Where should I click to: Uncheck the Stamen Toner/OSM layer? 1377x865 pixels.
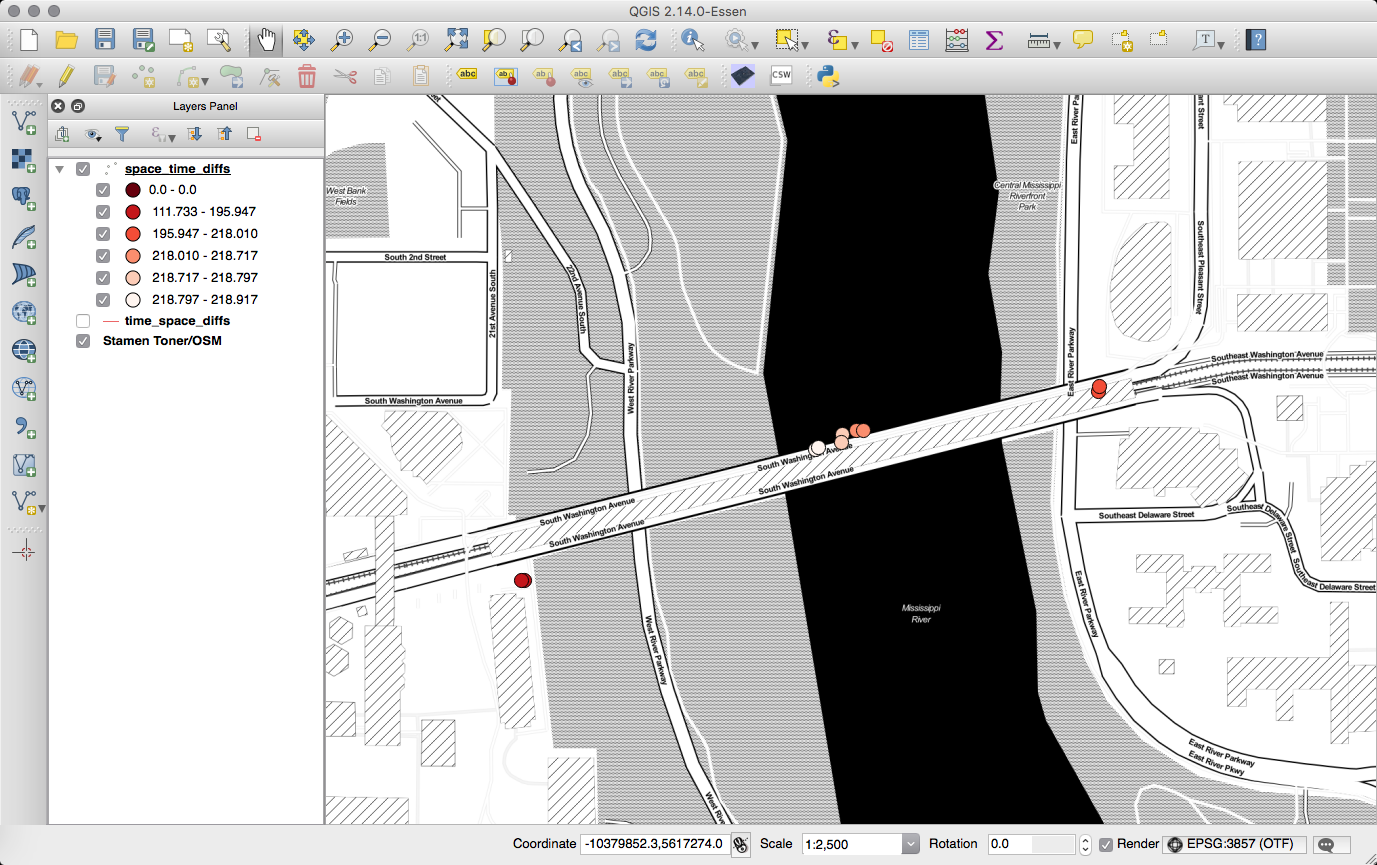click(83, 341)
